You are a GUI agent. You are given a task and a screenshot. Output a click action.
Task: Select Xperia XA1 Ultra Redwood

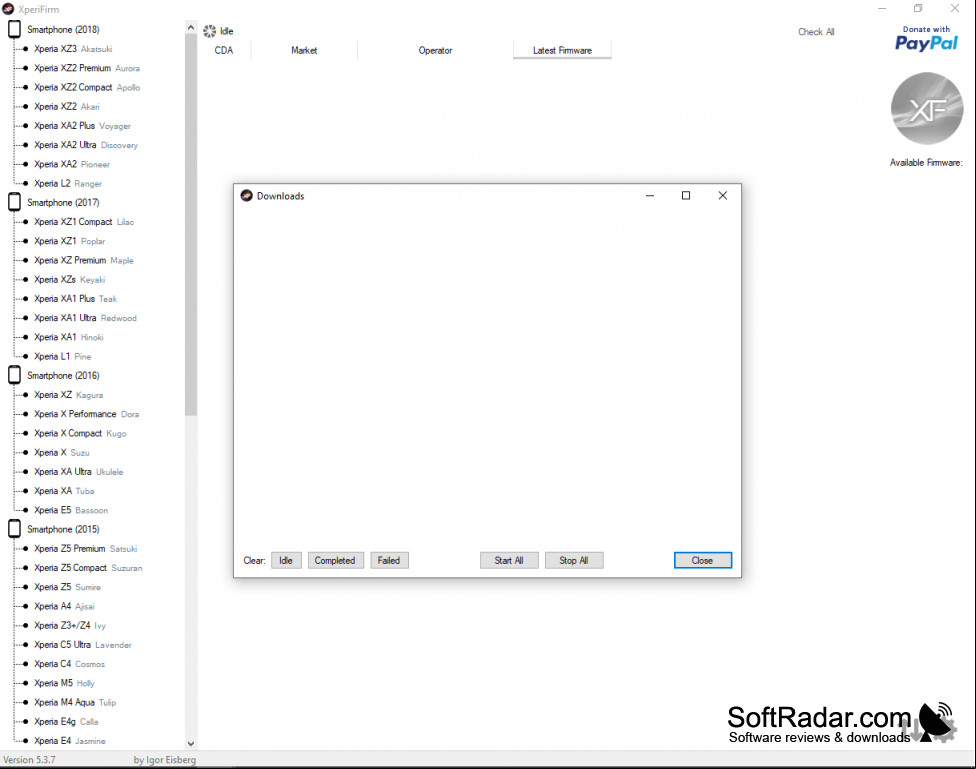click(85, 318)
